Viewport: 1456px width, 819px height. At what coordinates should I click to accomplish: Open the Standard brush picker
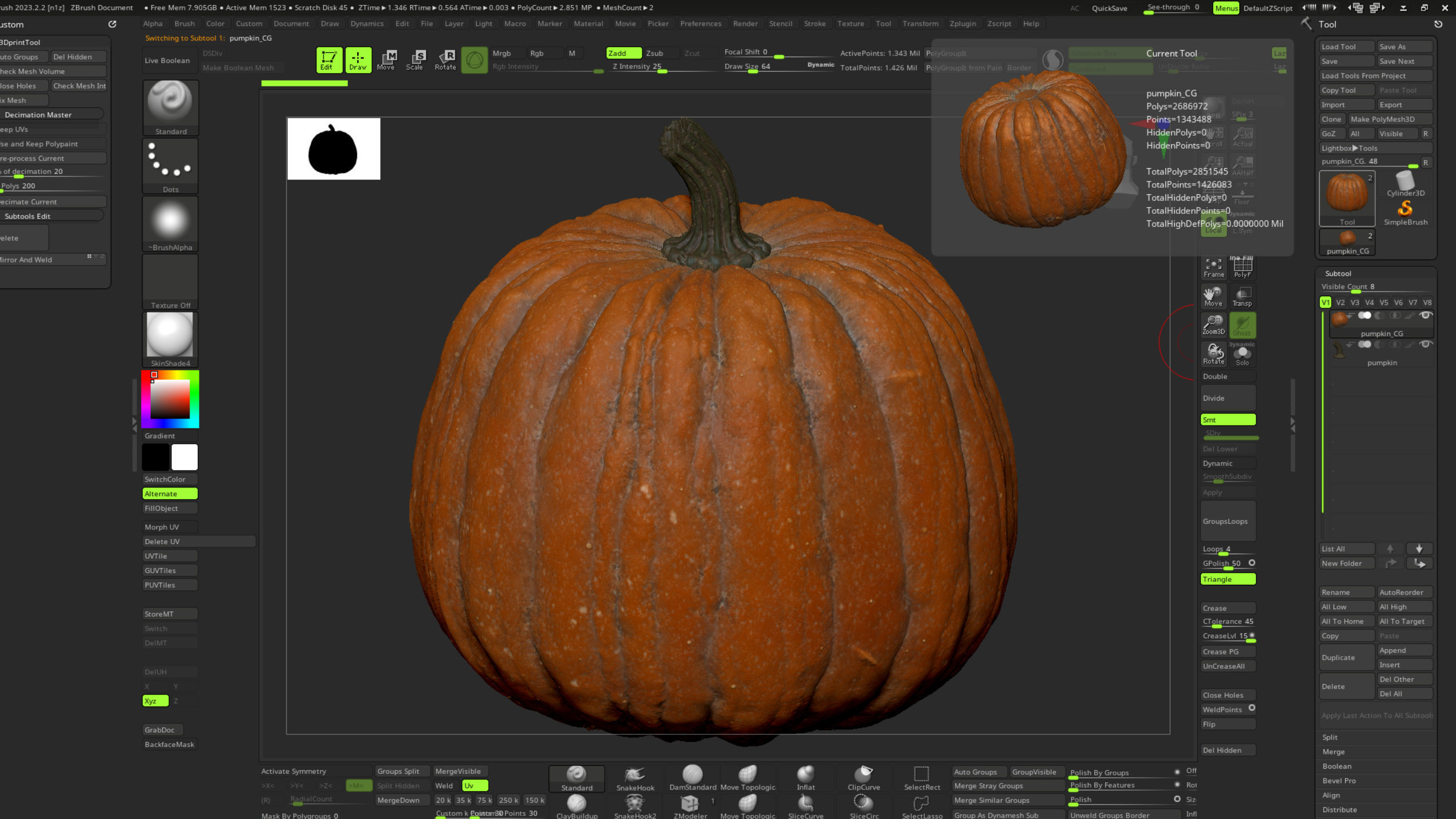pyautogui.click(x=170, y=107)
